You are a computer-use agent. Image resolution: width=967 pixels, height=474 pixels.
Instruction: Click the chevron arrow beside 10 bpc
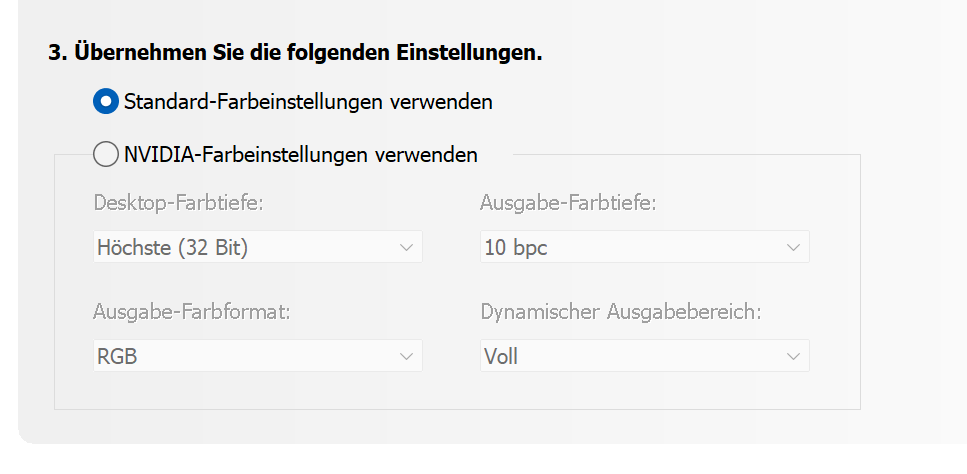pyautogui.click(x=793, y=248)
